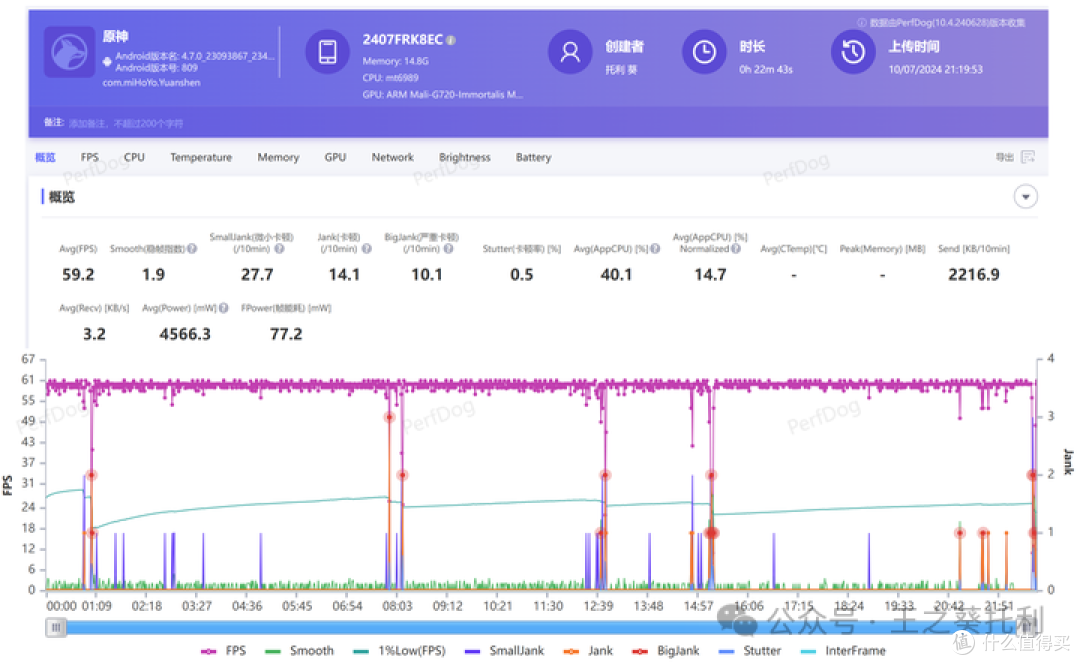
Task: Click the Genshin app fox icon
Action: tap(70, 52)
